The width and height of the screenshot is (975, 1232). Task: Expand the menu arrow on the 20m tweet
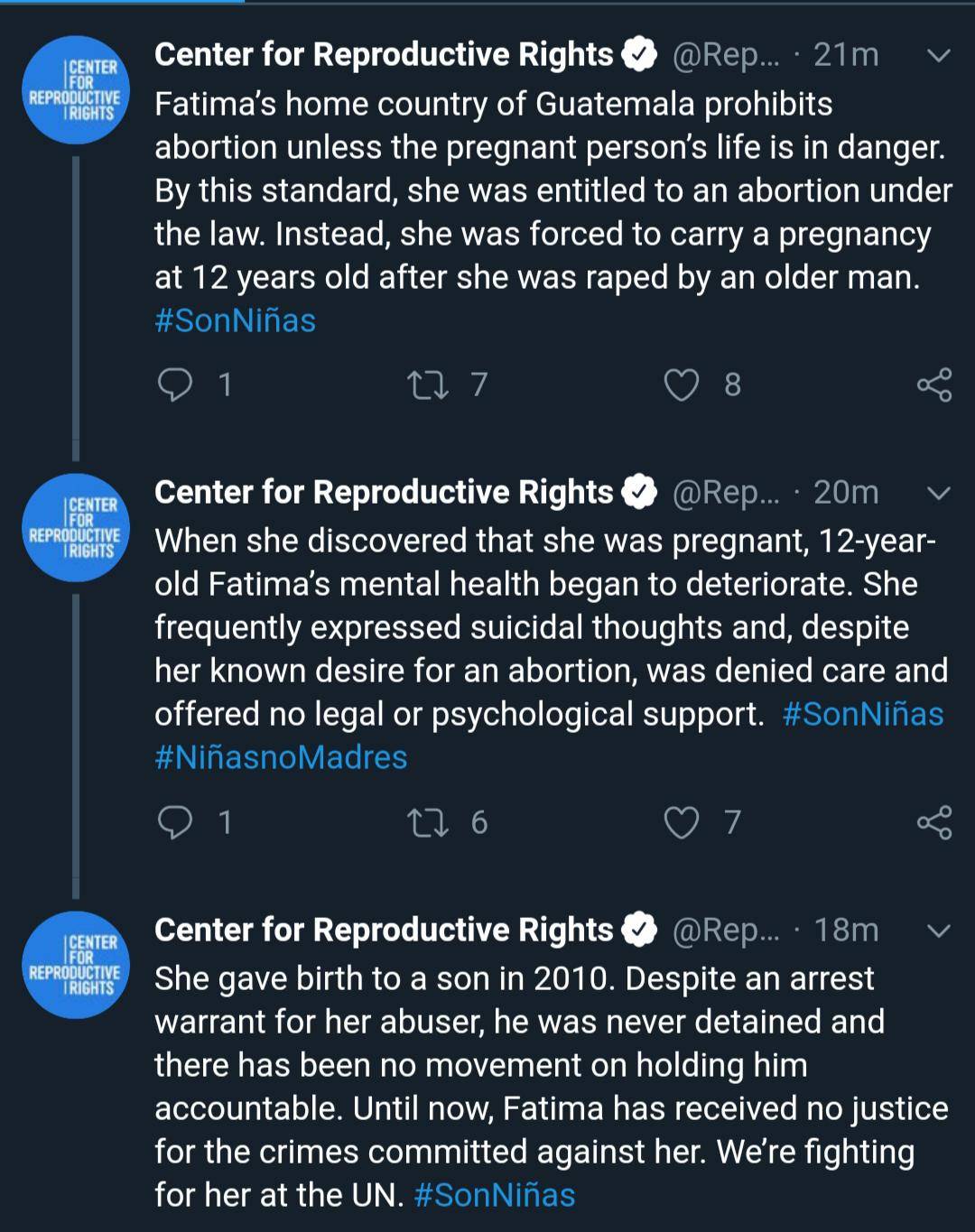[939, 494]
